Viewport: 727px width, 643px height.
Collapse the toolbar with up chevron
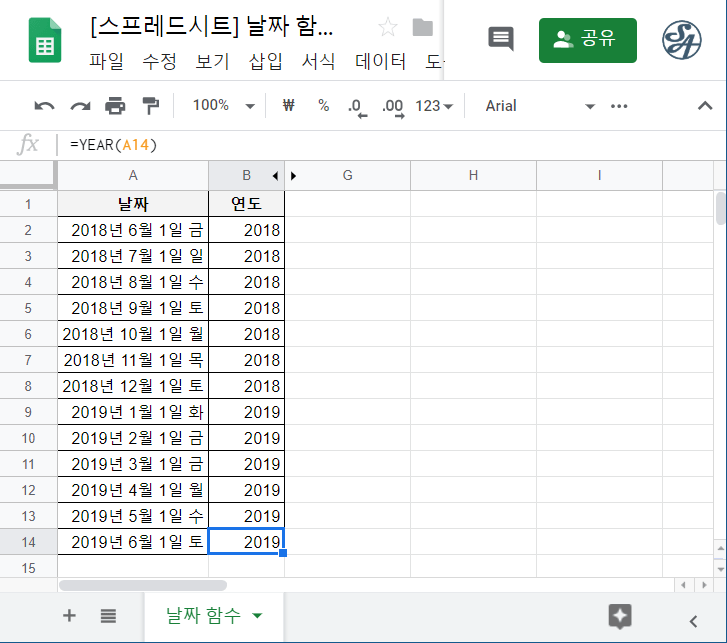point(705,106)
